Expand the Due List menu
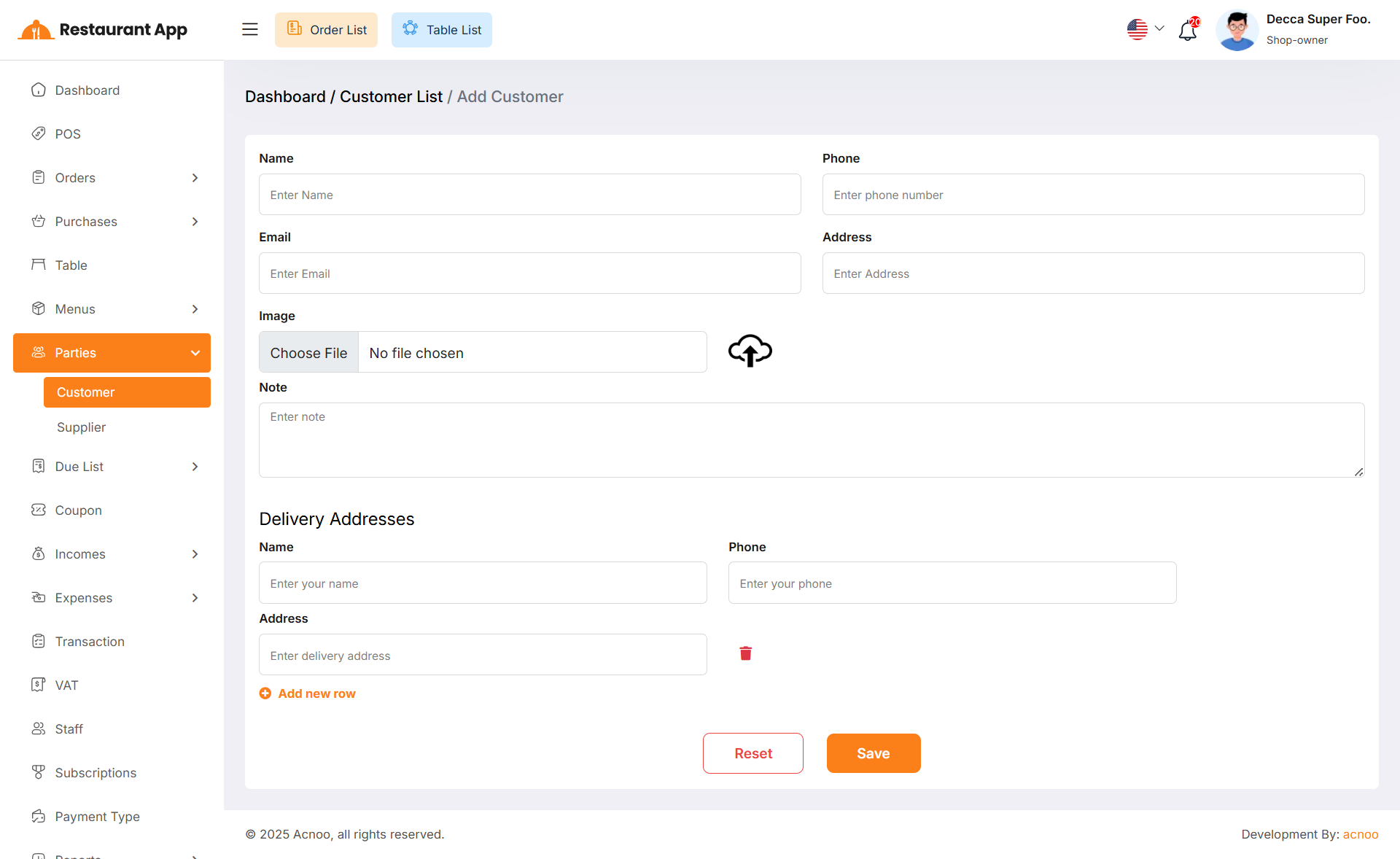Screen dimensions: 1400x859 click(112, 467)
